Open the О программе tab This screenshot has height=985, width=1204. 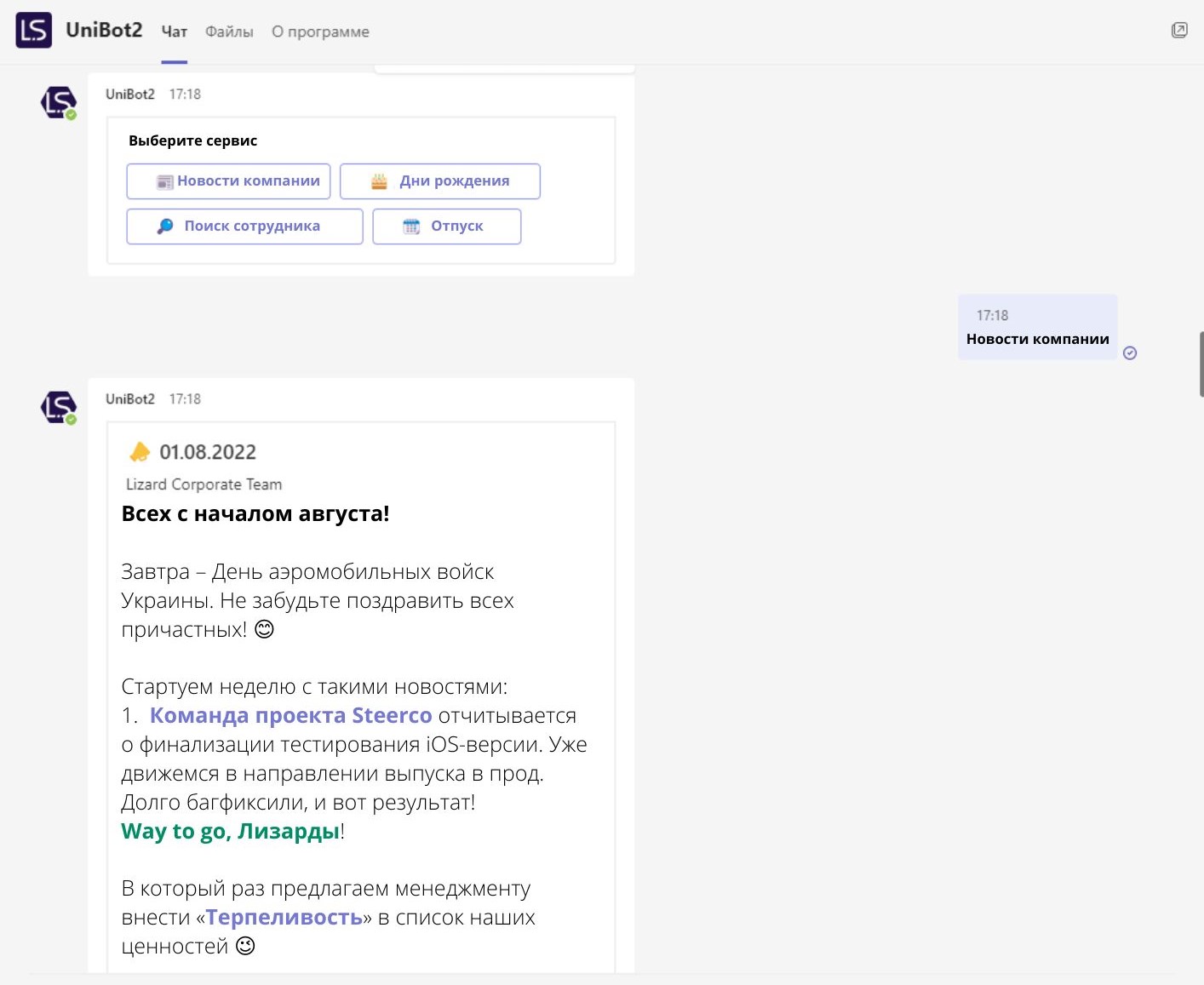coord(320,32)
